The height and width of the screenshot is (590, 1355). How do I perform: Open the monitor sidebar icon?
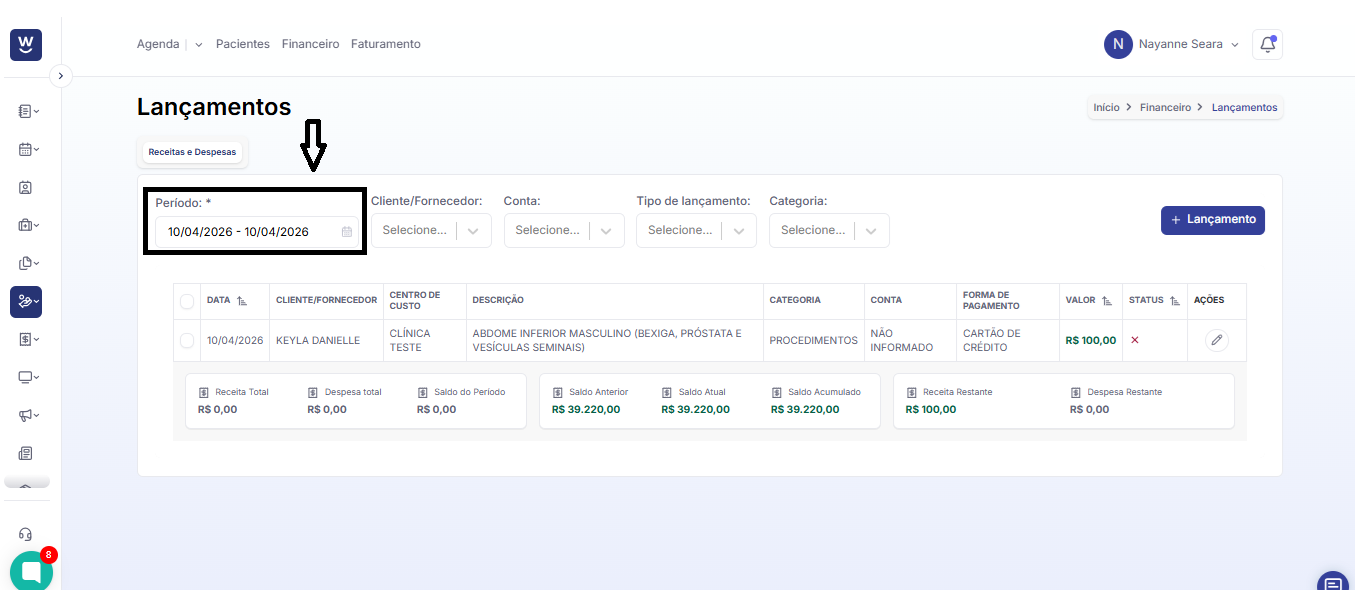click(25, 377)
